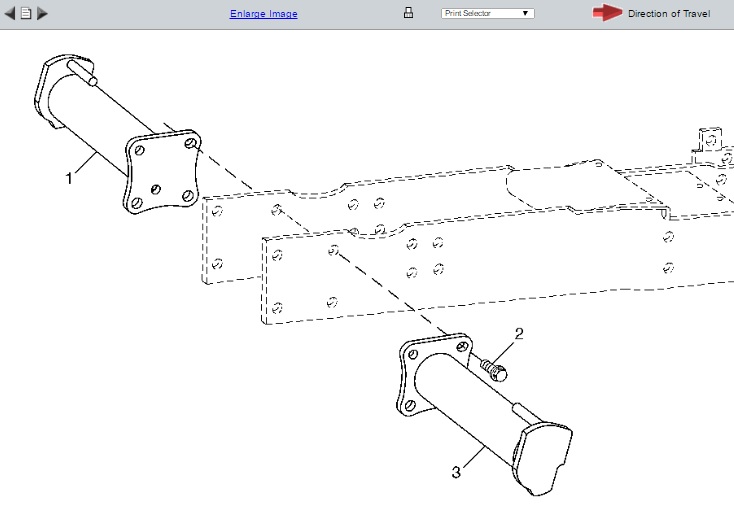The width and height of the screenshot is (734, 527).
Task: Click the Enlarge Image link
Action: pos(263,14)
